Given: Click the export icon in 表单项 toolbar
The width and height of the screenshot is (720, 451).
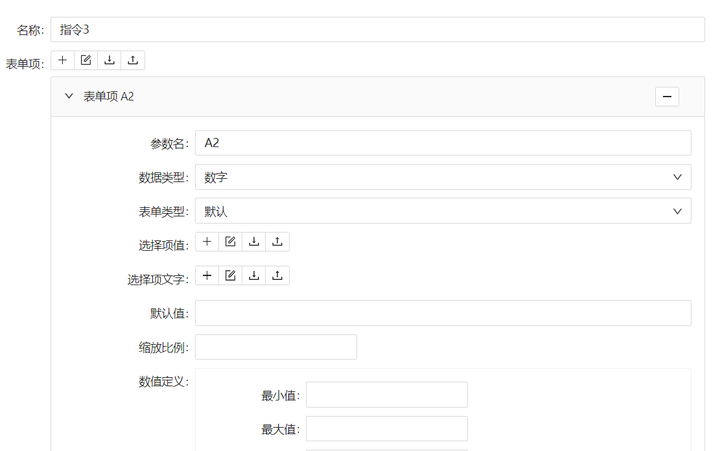Looking at the screenshot, I should [133, 60].
